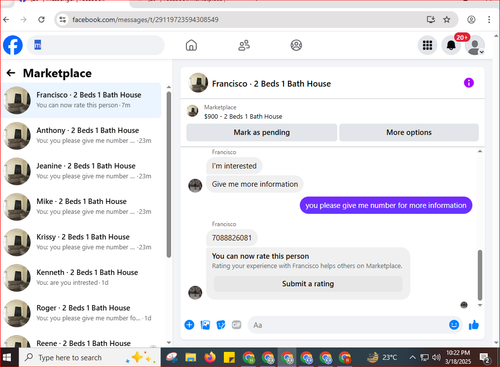500x367 pixels.
Task: Open Sticky Notes from taskbar
Action: point(229,358)
